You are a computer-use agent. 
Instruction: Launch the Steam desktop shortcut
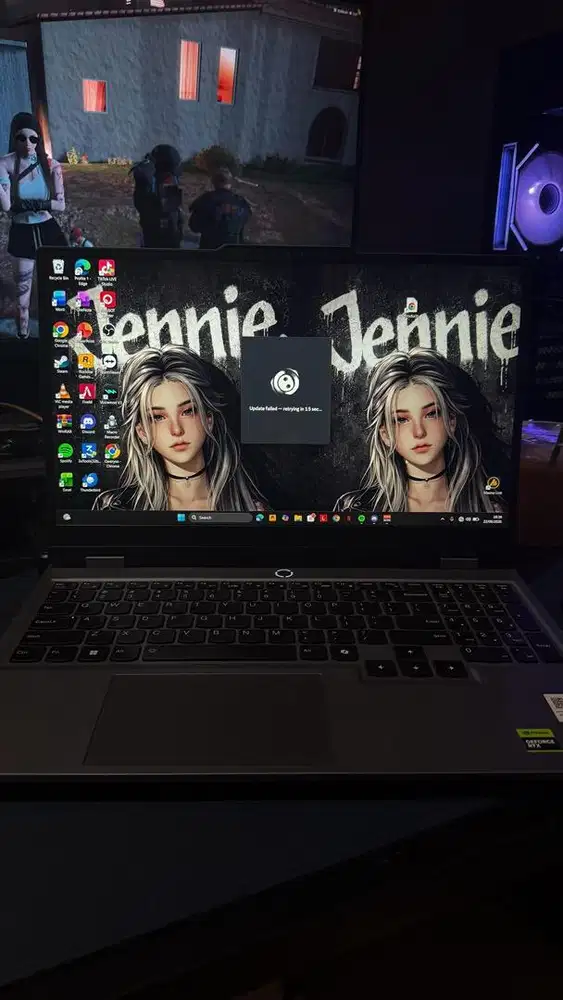click(x=62, y=362)
